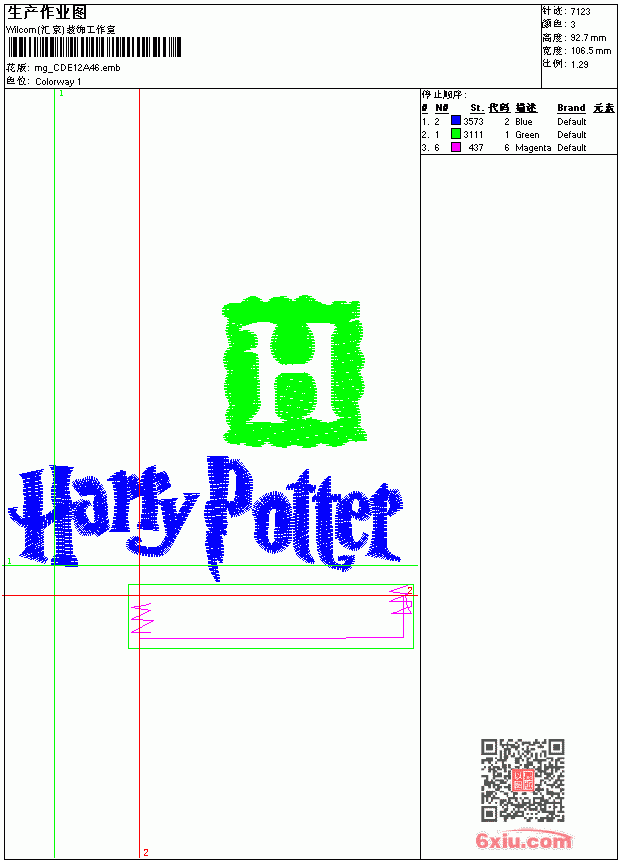Screen dimensions: 620x860
Task: Click the Blue color description
Action: (523, 121)
